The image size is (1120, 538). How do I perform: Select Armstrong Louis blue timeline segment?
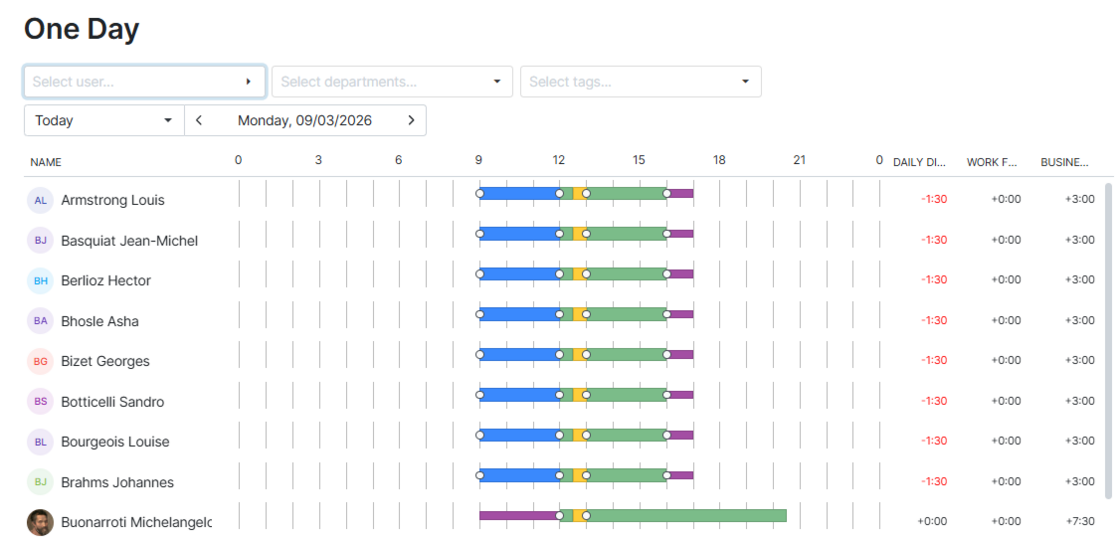[x=519, y=194]
